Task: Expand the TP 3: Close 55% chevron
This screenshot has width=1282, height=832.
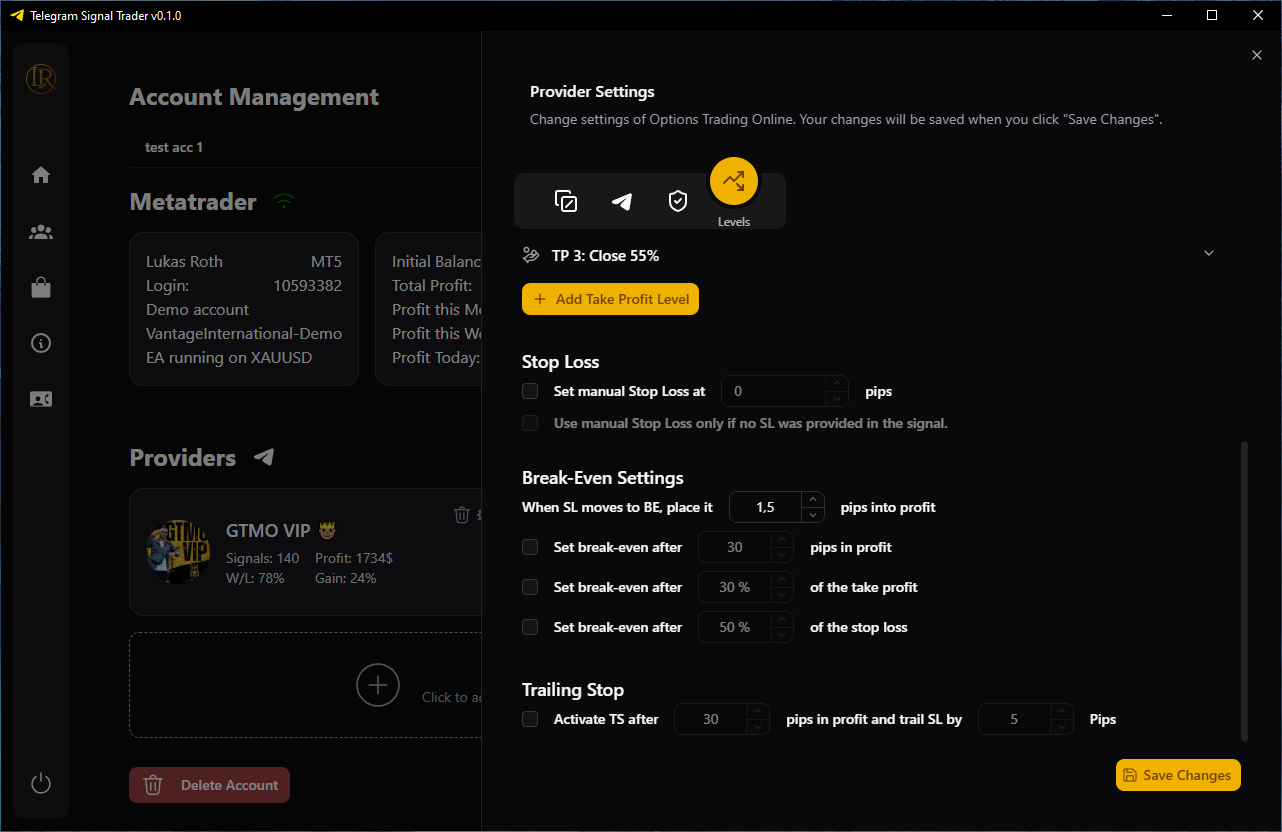Action: click(1209, 253)
